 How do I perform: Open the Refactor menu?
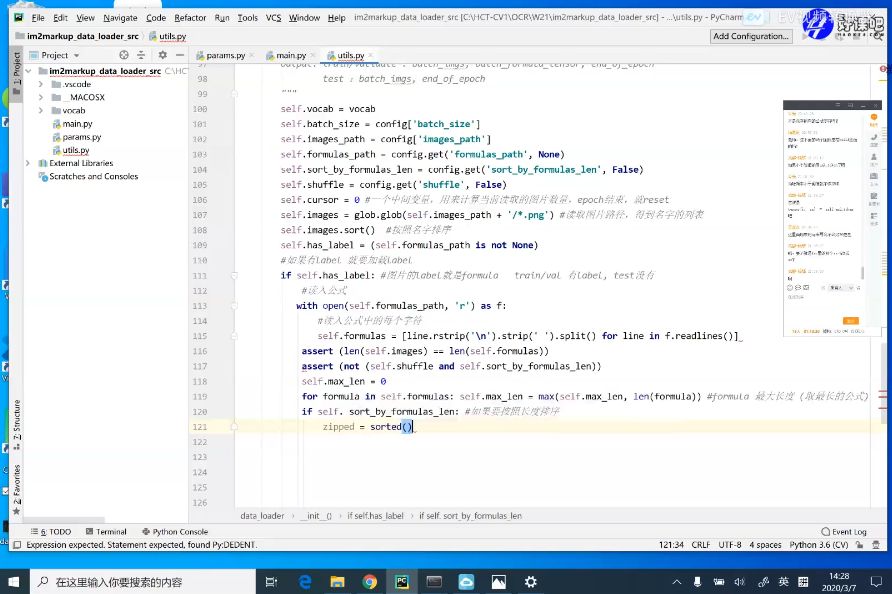click(x=190, y=18)
